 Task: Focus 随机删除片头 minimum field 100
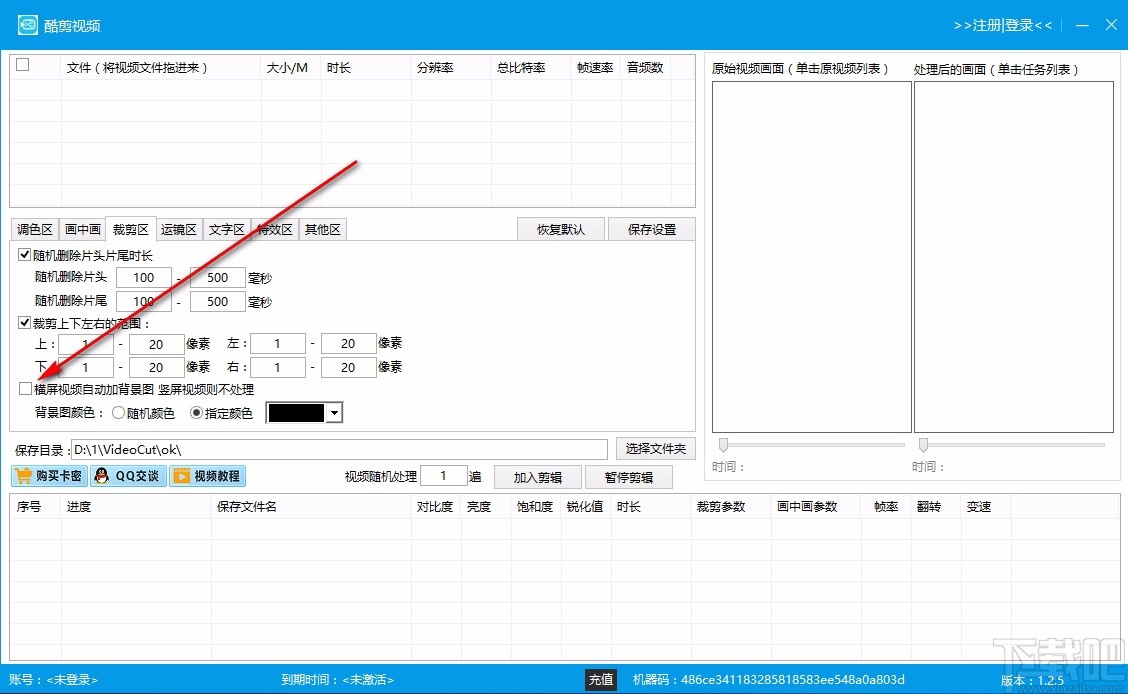(144, 278)
